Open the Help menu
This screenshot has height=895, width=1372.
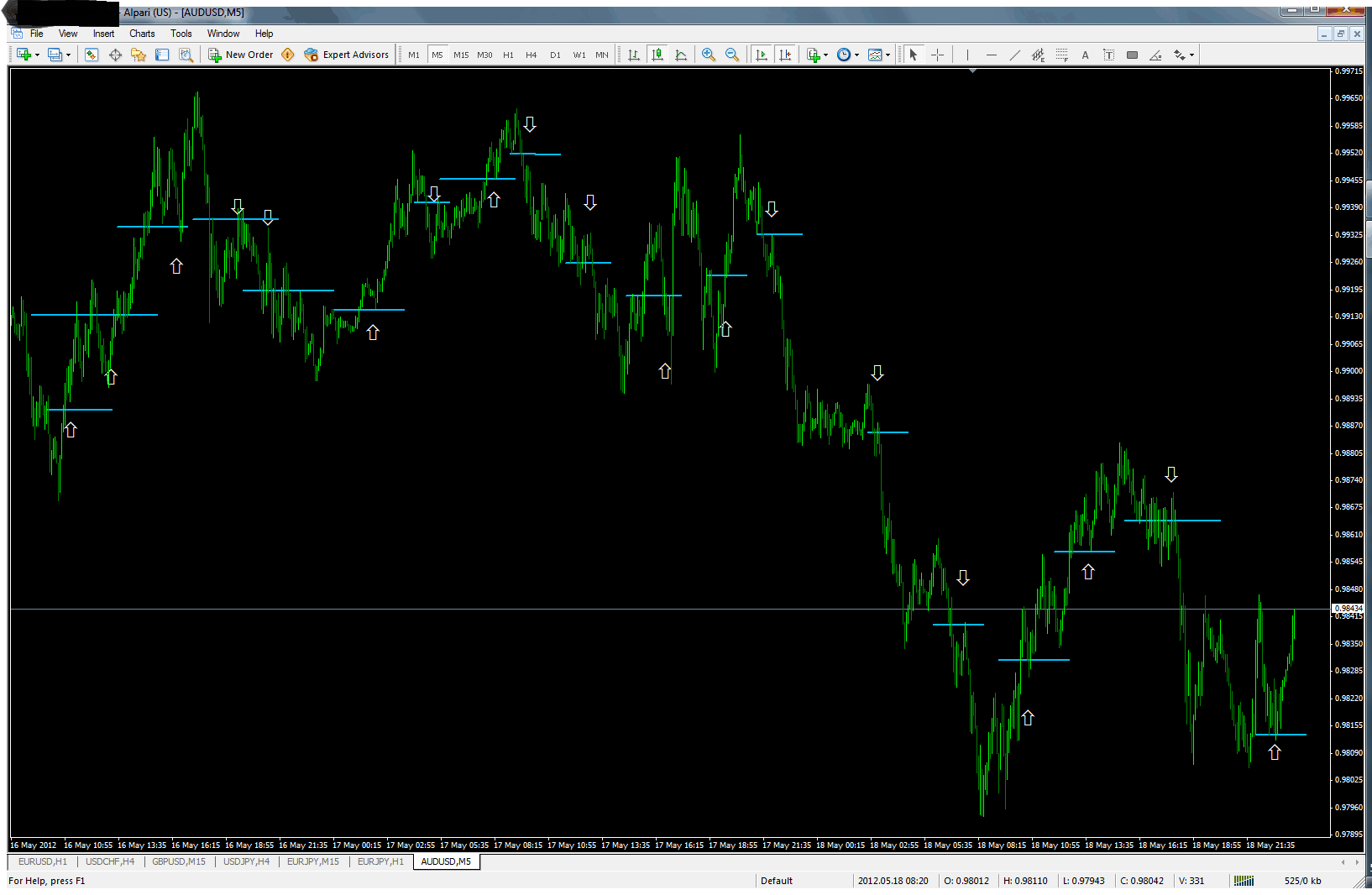[x=264, y=34]
